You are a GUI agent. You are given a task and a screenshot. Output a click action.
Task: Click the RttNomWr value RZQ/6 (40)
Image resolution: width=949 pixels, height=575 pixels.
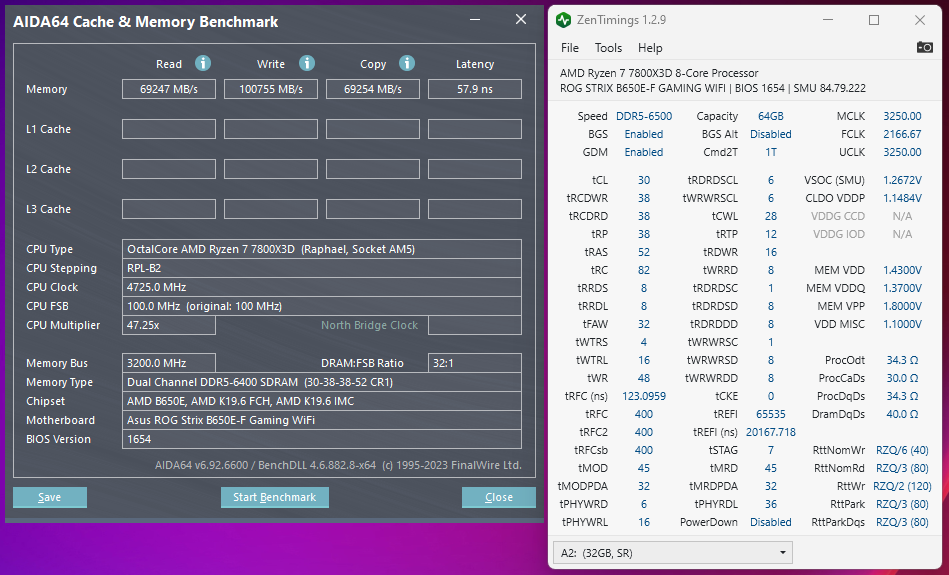(902, 450)
